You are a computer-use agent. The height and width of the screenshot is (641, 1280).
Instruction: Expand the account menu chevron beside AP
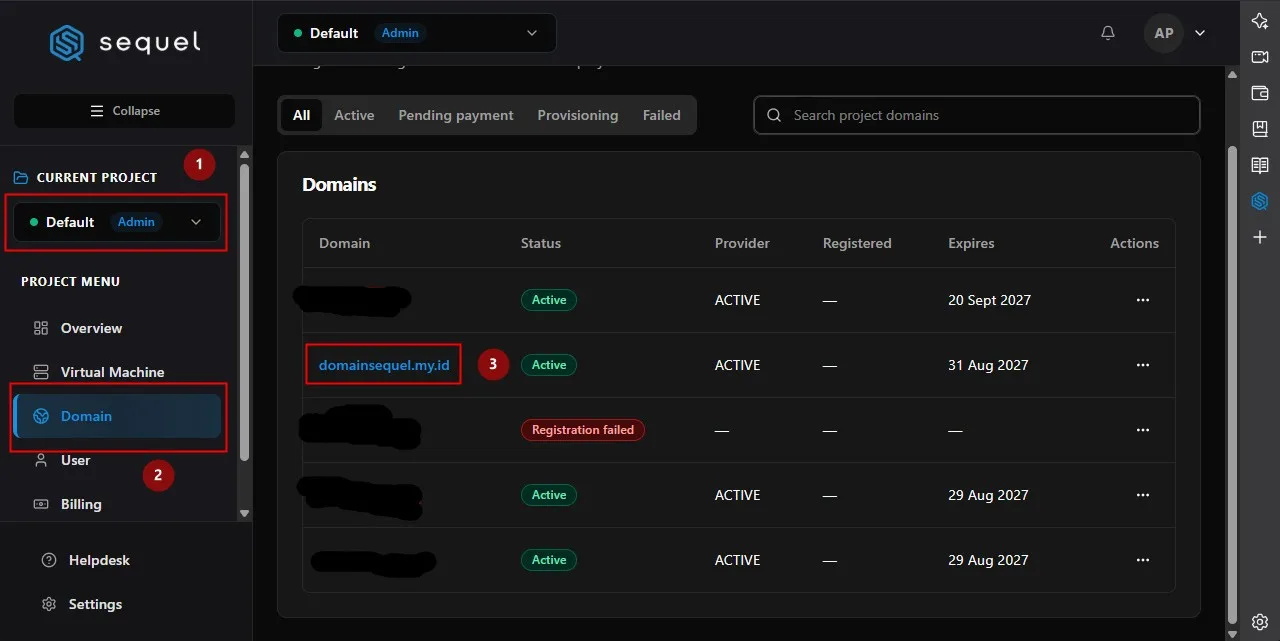1200,33
